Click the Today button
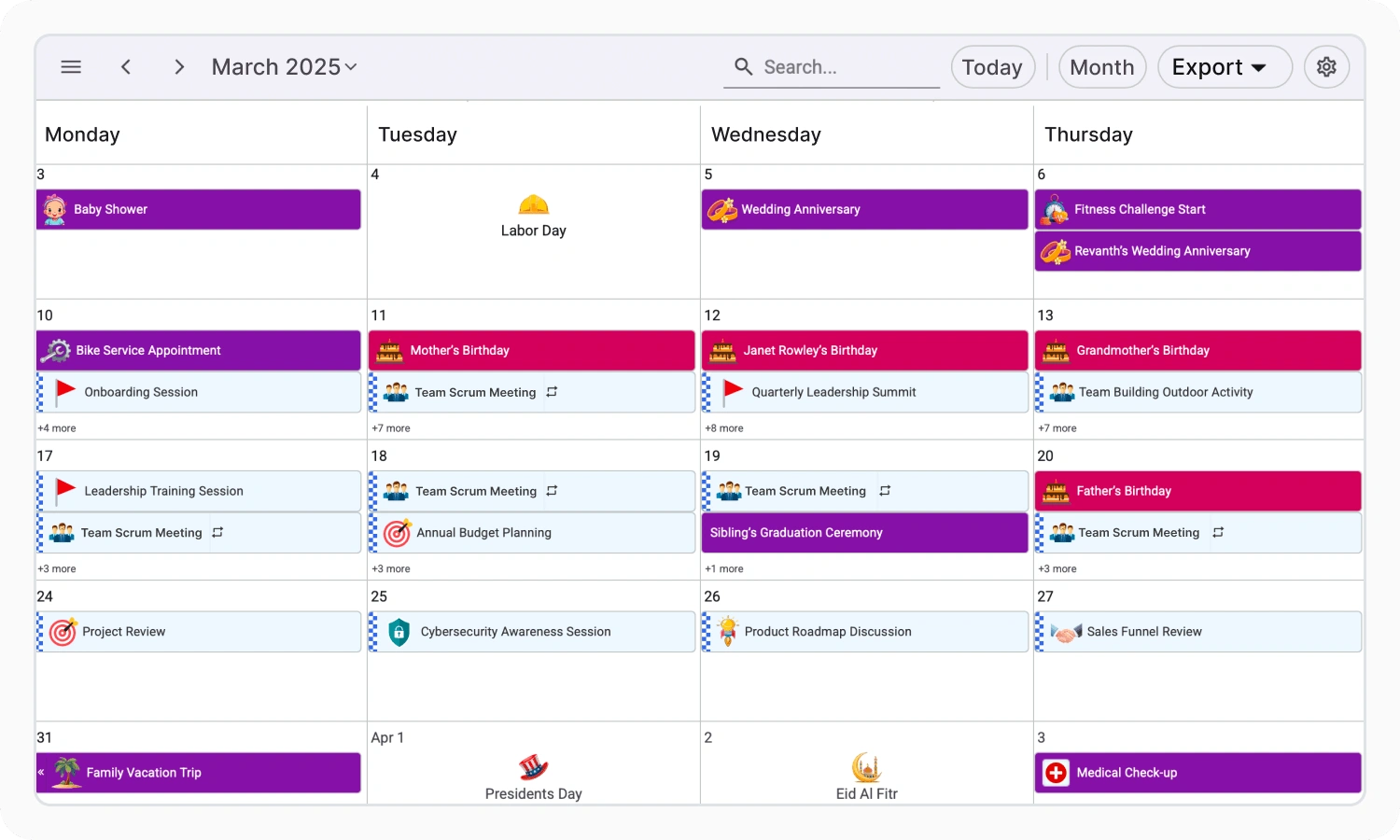The height and width of the screenshot is (840, 1400). pyautogui.click(x=993, y=67)
